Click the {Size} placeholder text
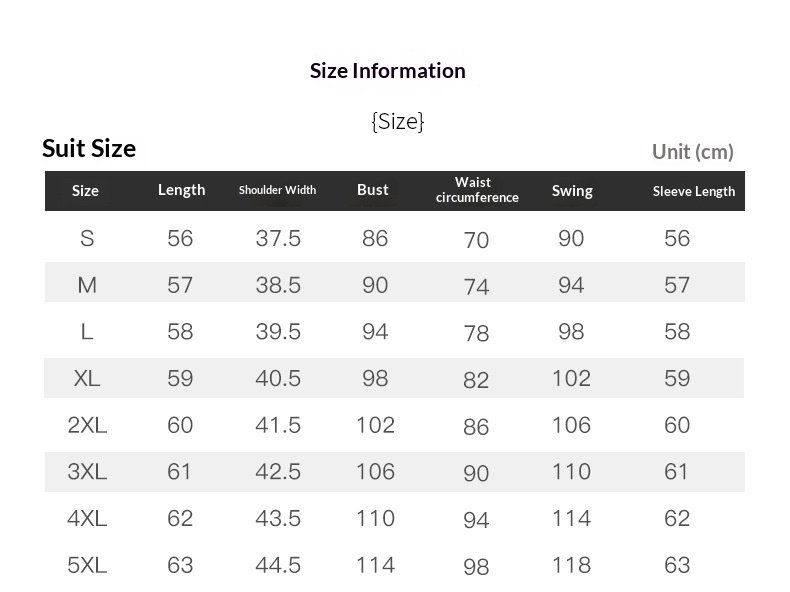The width and height of the screenshot is (790, 592). [x=397, y=122]
